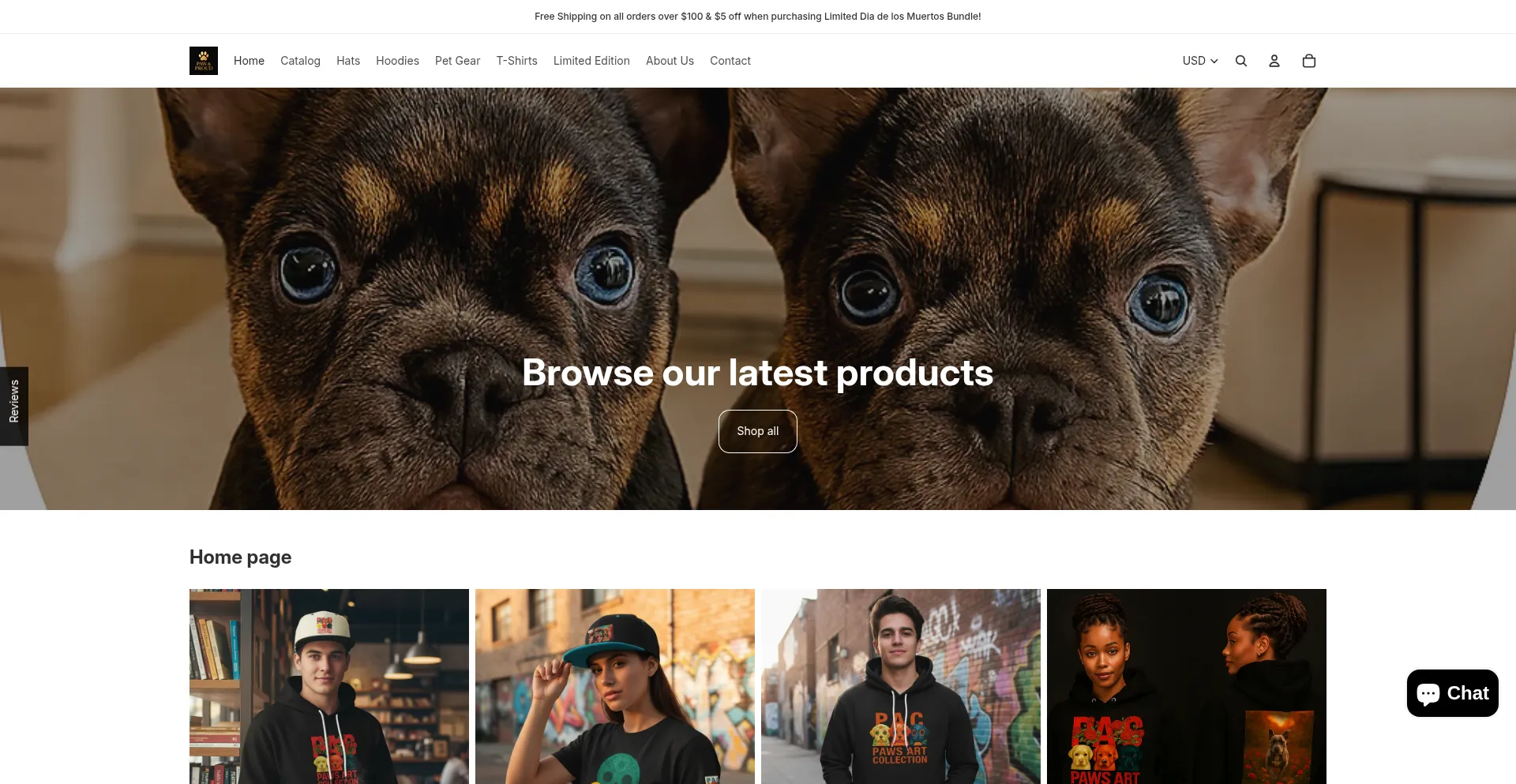The width and height of the screenshot is (1516, 784).
Task: Select T-Shirts in navigation
Action: 516,61
